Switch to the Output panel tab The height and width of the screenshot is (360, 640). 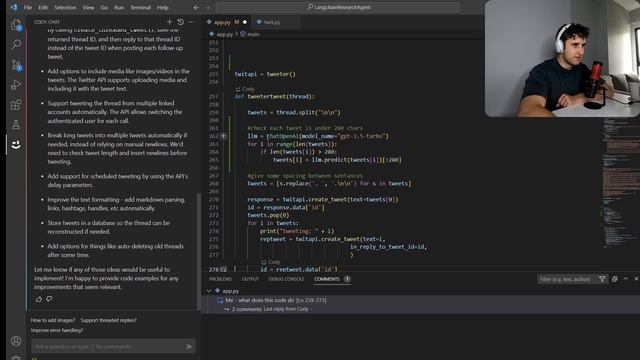tap(250, 279)
